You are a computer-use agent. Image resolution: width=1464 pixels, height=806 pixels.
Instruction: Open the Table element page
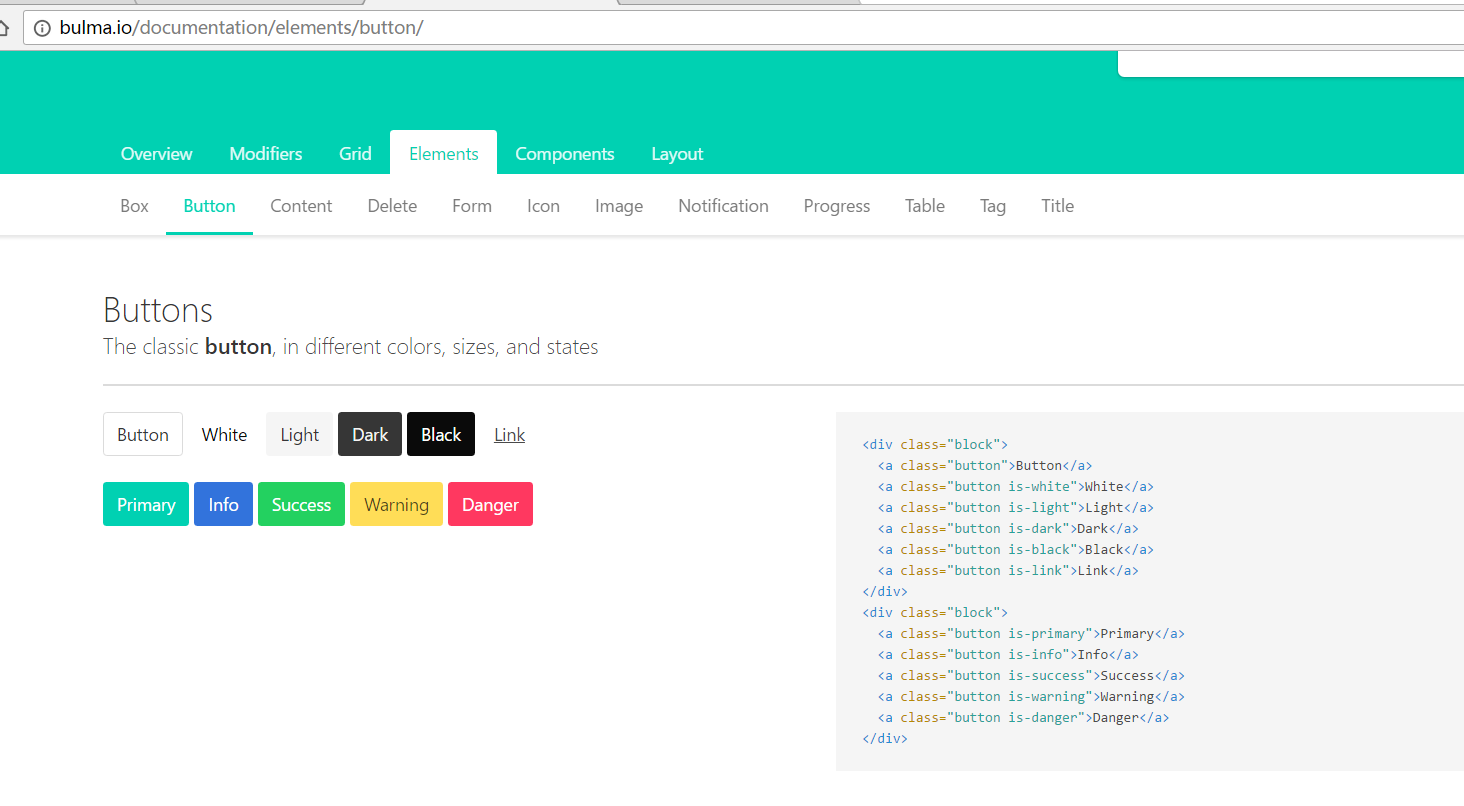click(925, 206)
